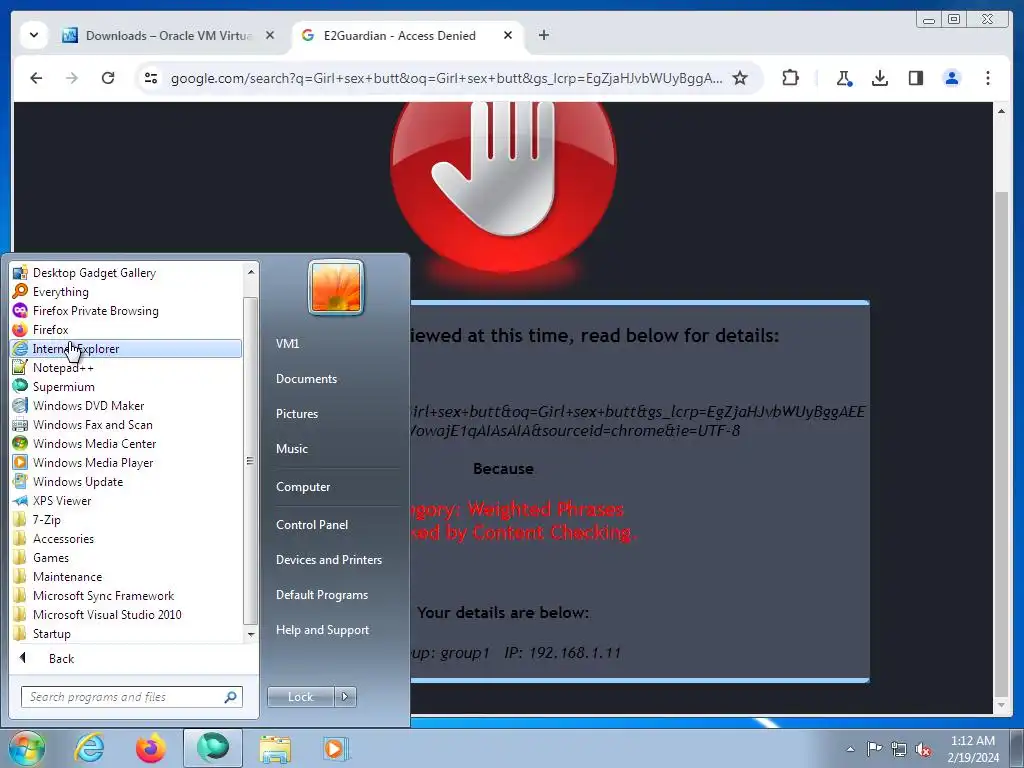The width and height of the screenshot is (1024, 768).
Task: Open Internet Explorer from the taskbar
Action: (x=89, y=748)
